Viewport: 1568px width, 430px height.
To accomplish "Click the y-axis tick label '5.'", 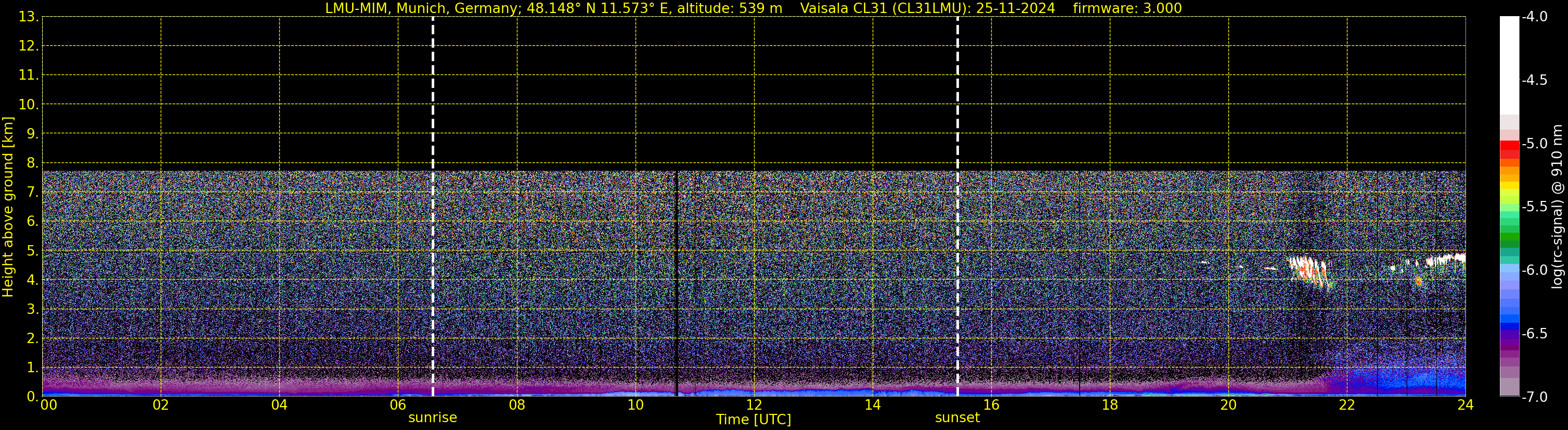I will point(32,250).
